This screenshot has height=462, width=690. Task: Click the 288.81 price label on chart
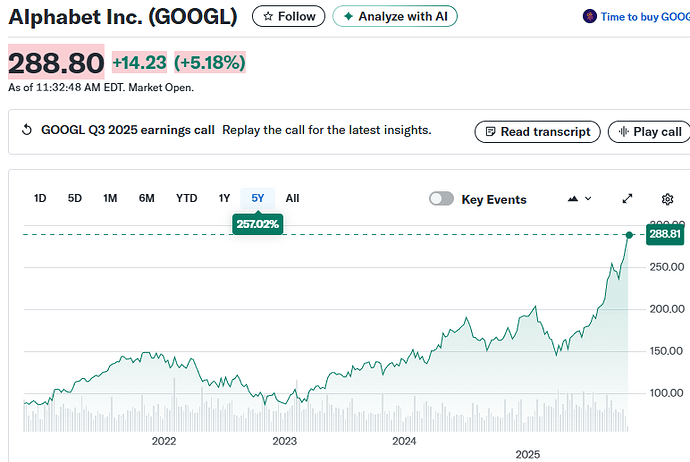[665, 234]
